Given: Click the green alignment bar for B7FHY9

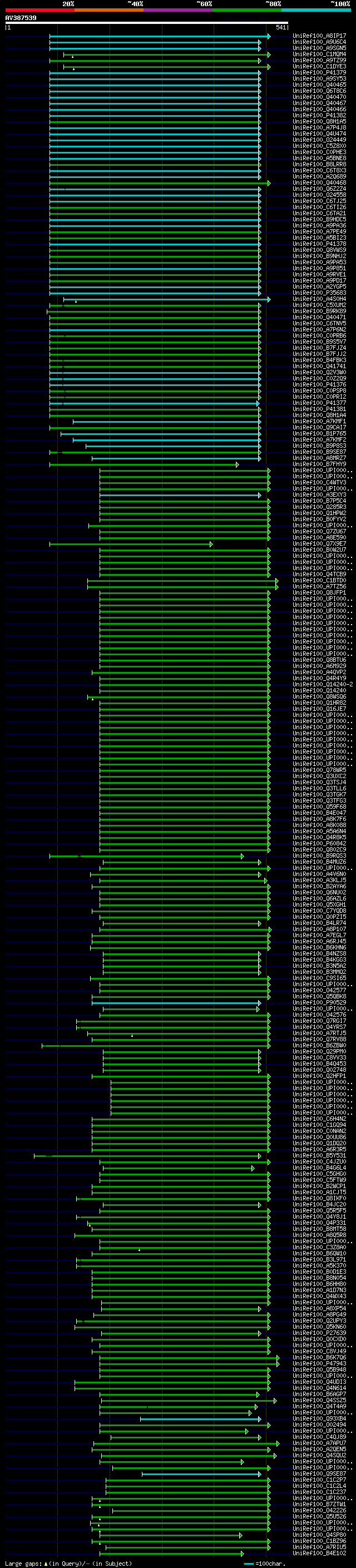Looking at the screenshot, I should [x=144, y=464].
